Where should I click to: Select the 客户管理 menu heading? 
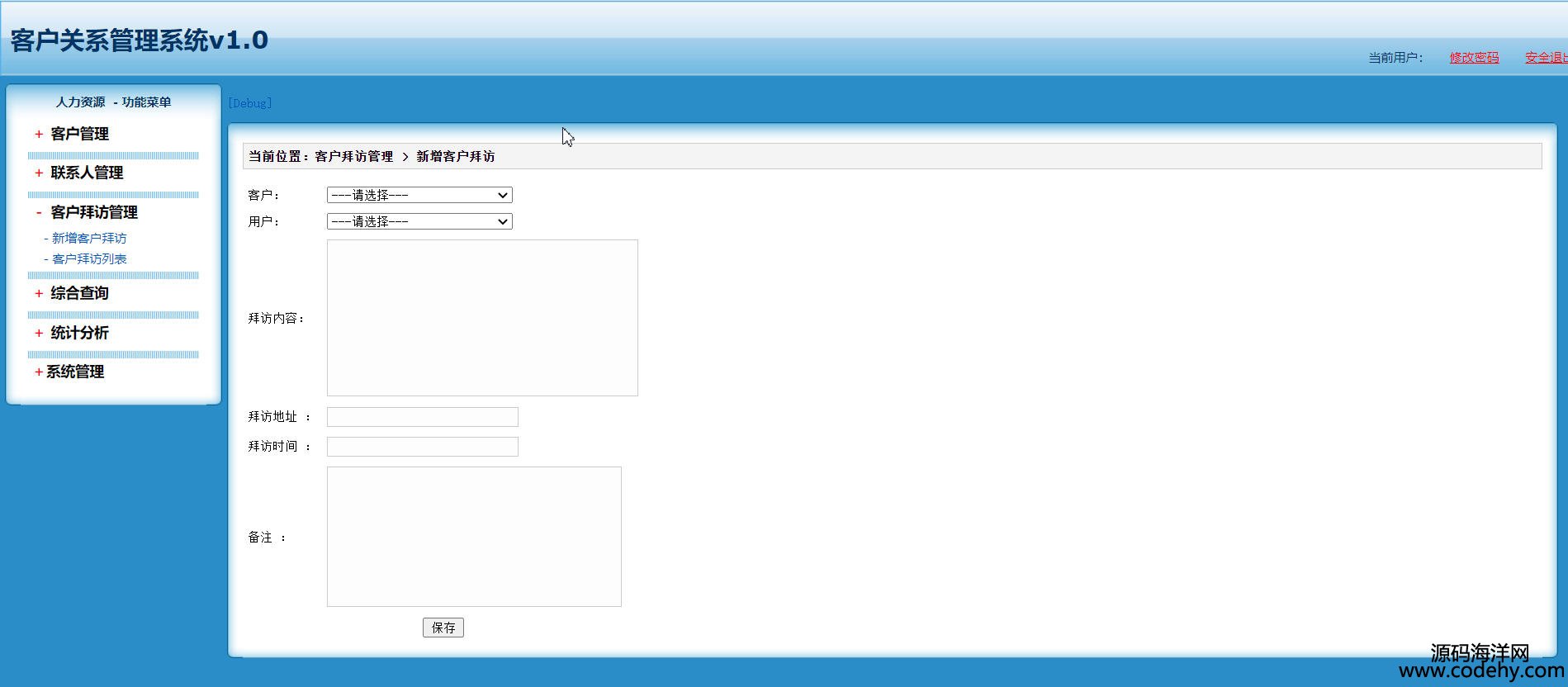pos(80,134)
